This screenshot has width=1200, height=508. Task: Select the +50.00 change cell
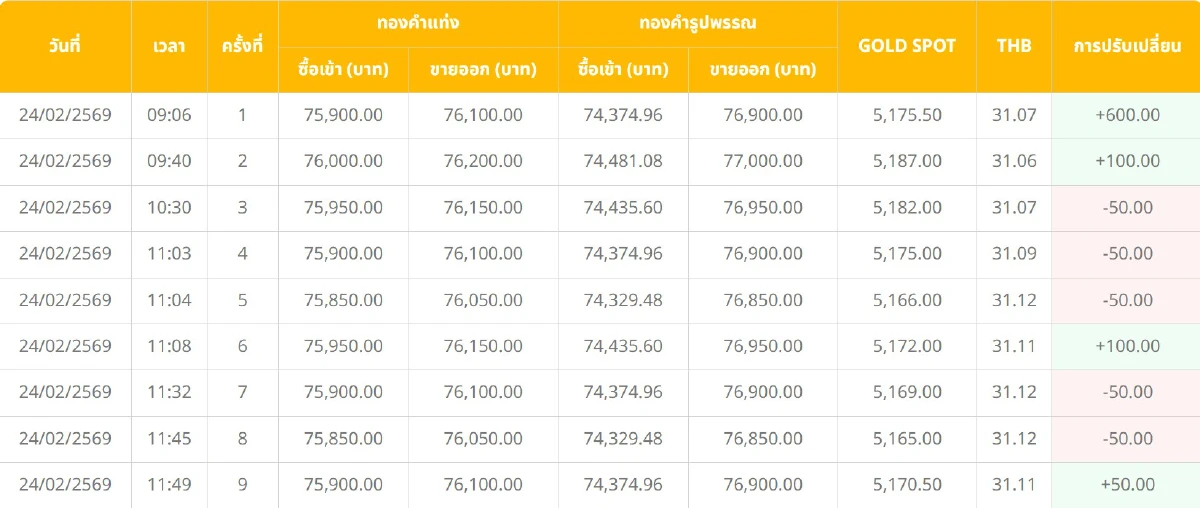point(1127,485)
